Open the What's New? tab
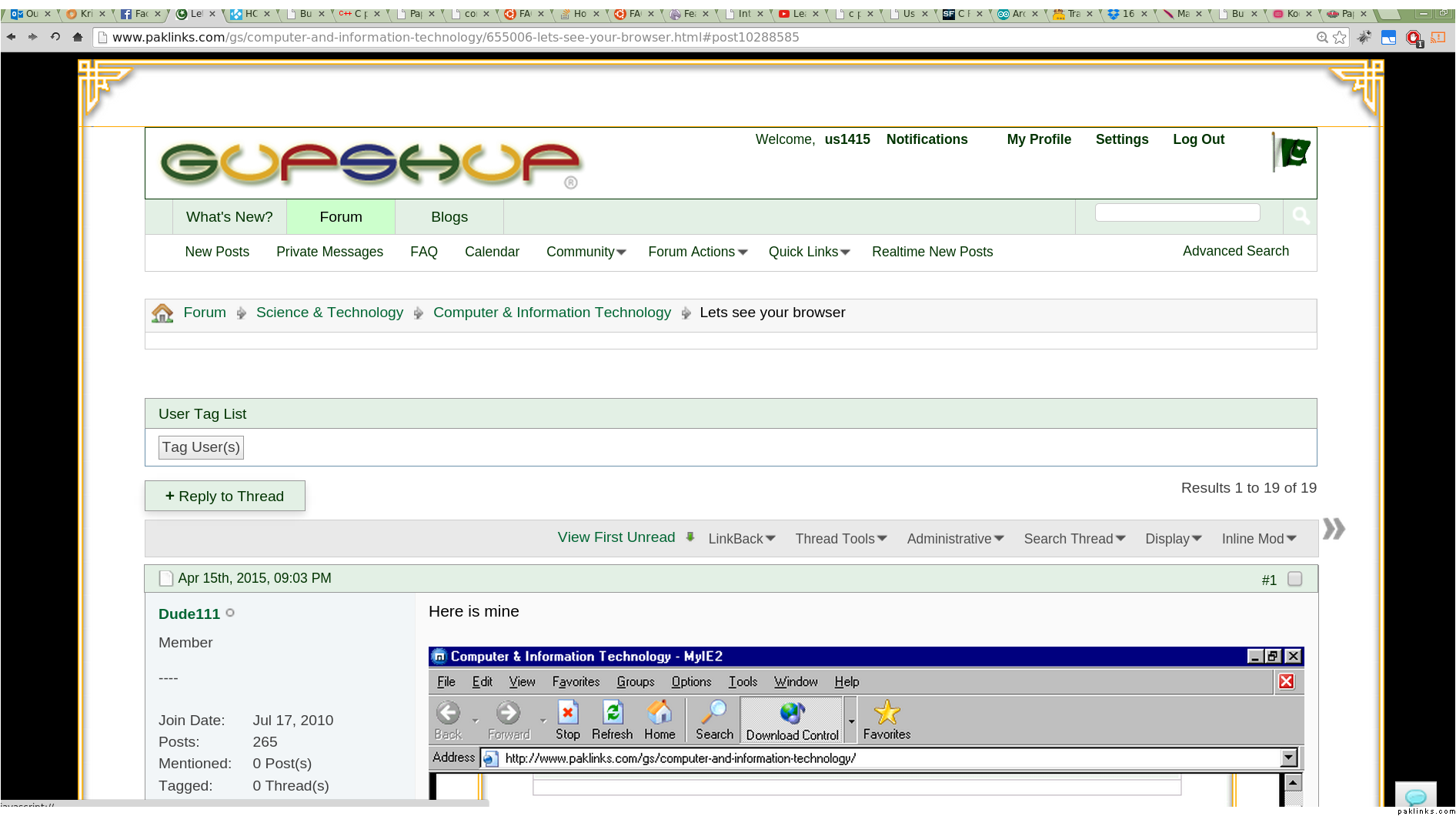 point(229,217)
